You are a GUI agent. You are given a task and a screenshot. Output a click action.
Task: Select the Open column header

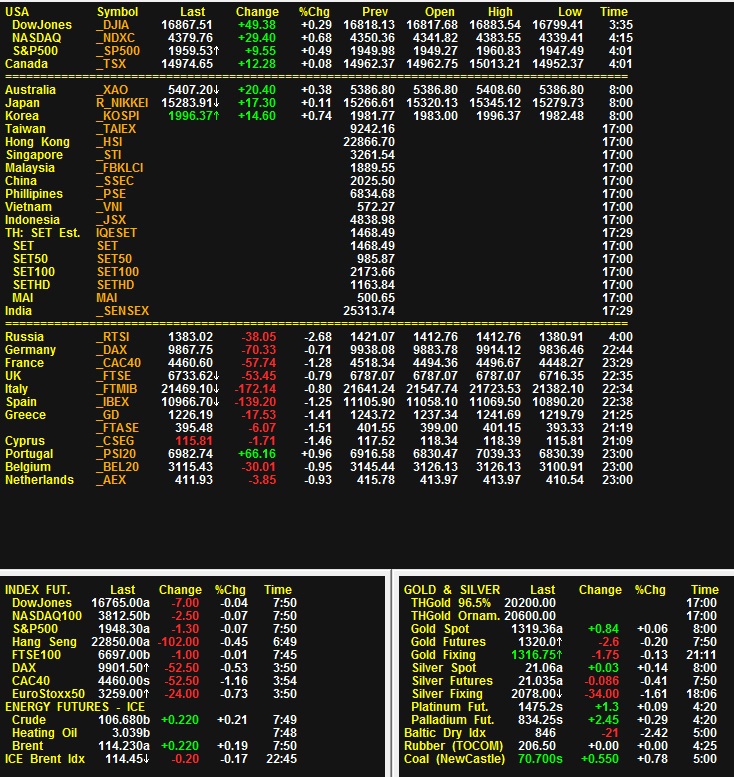[x=440, y=12]
